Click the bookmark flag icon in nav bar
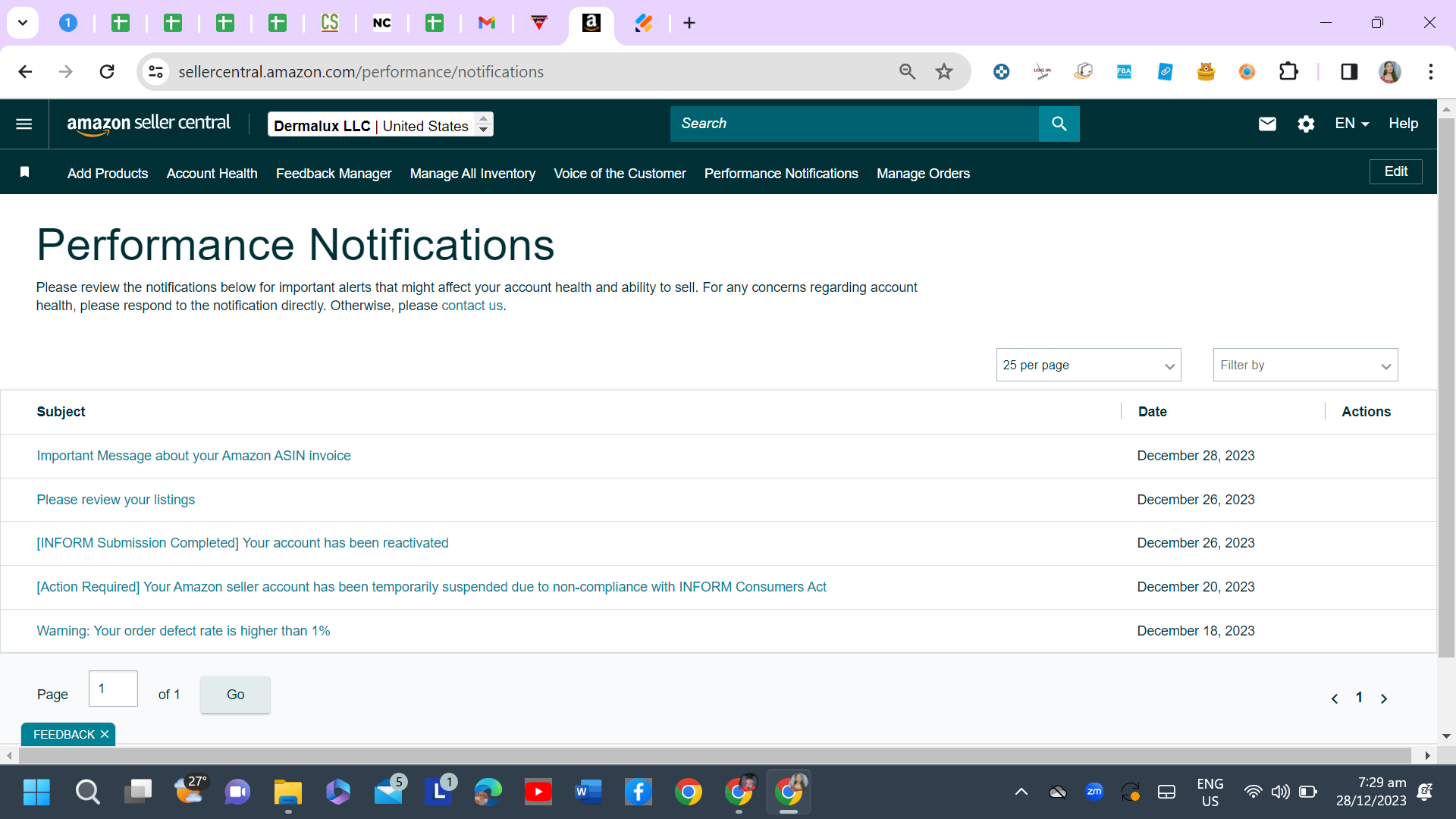Screen dimensions: 1456x819 (x=24, y=172)
